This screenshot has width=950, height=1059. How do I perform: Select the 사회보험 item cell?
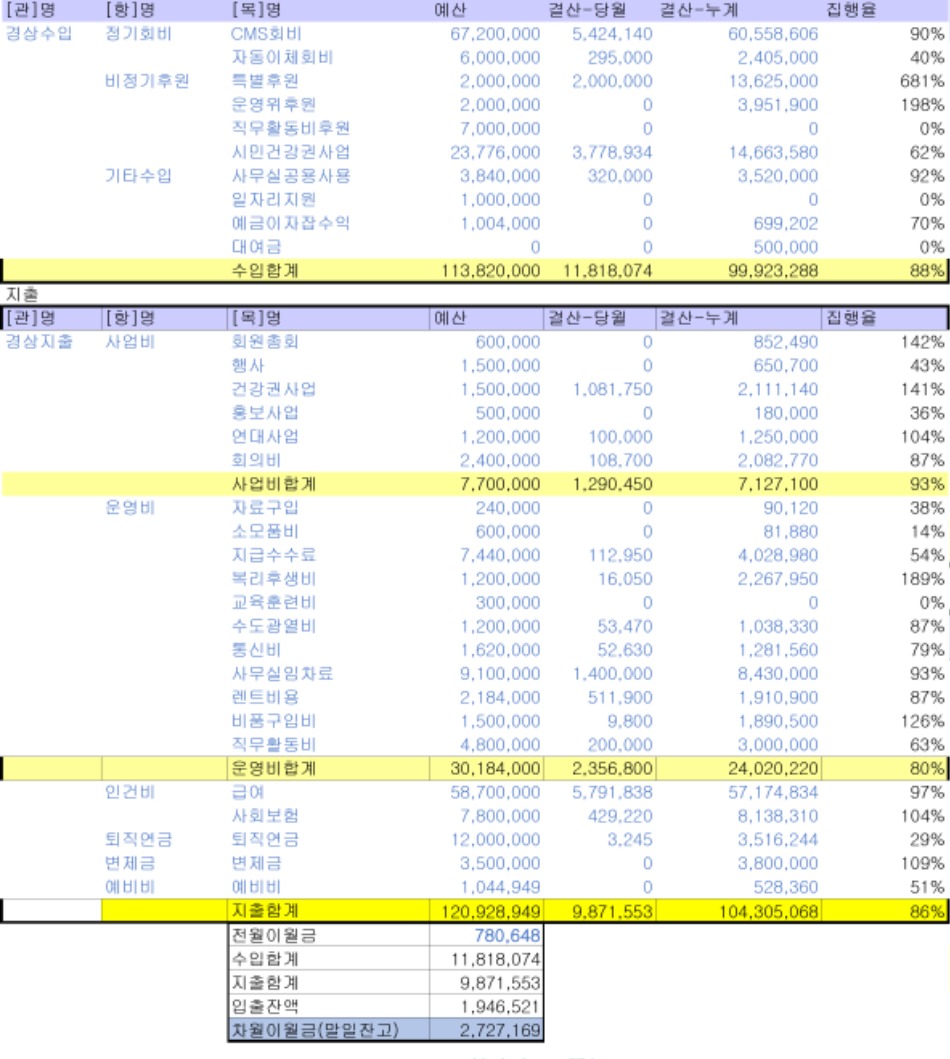[265, 815]
